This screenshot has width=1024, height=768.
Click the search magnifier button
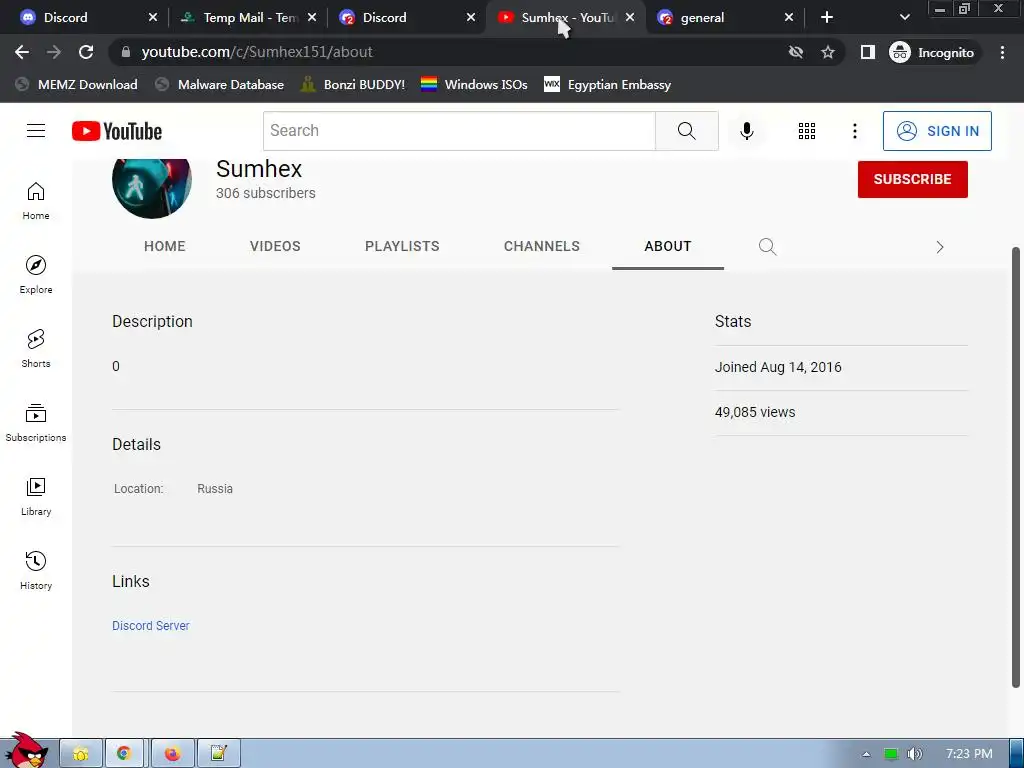pyautogui.click(x=686, y=131)
